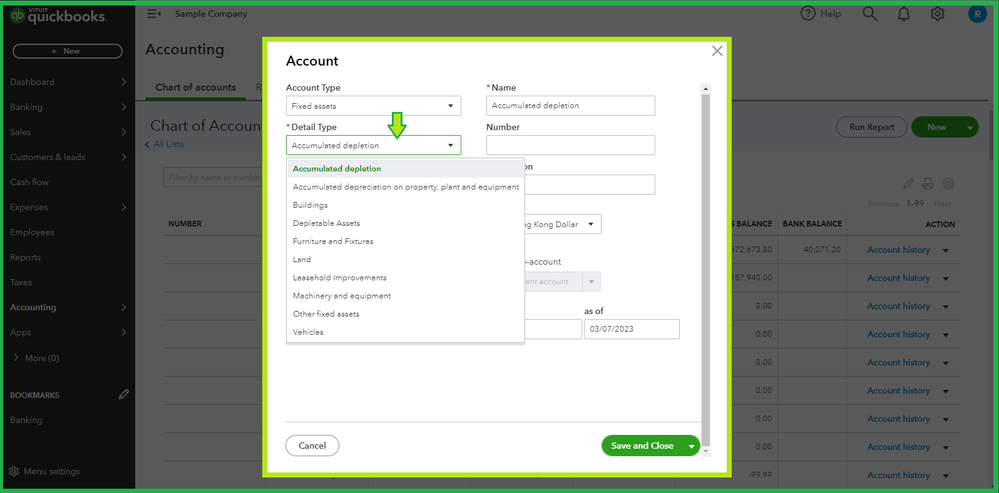Click the Number input field

[x=571, y=145]
